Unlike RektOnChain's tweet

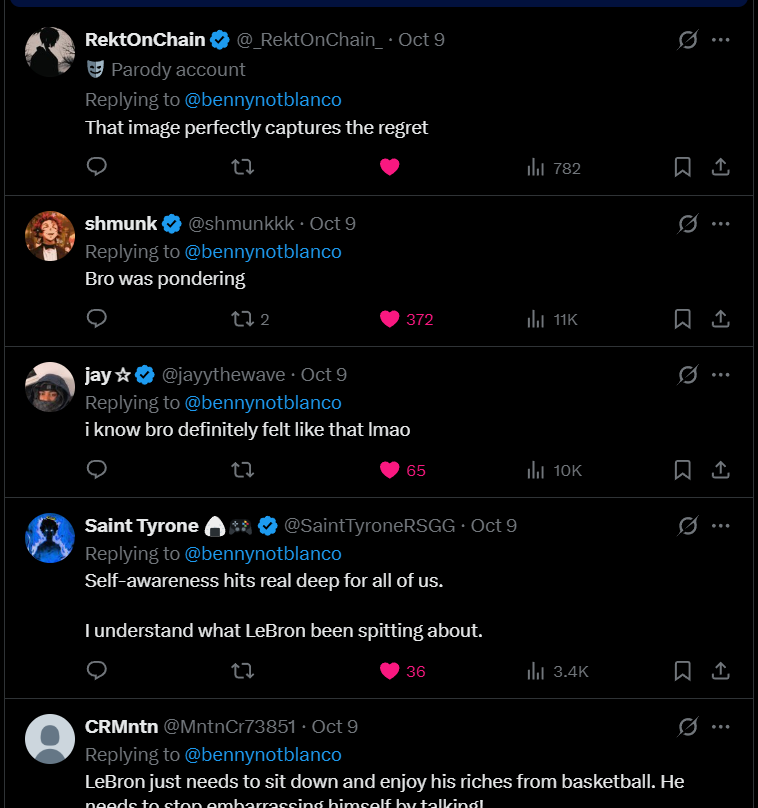click(390, 167)
